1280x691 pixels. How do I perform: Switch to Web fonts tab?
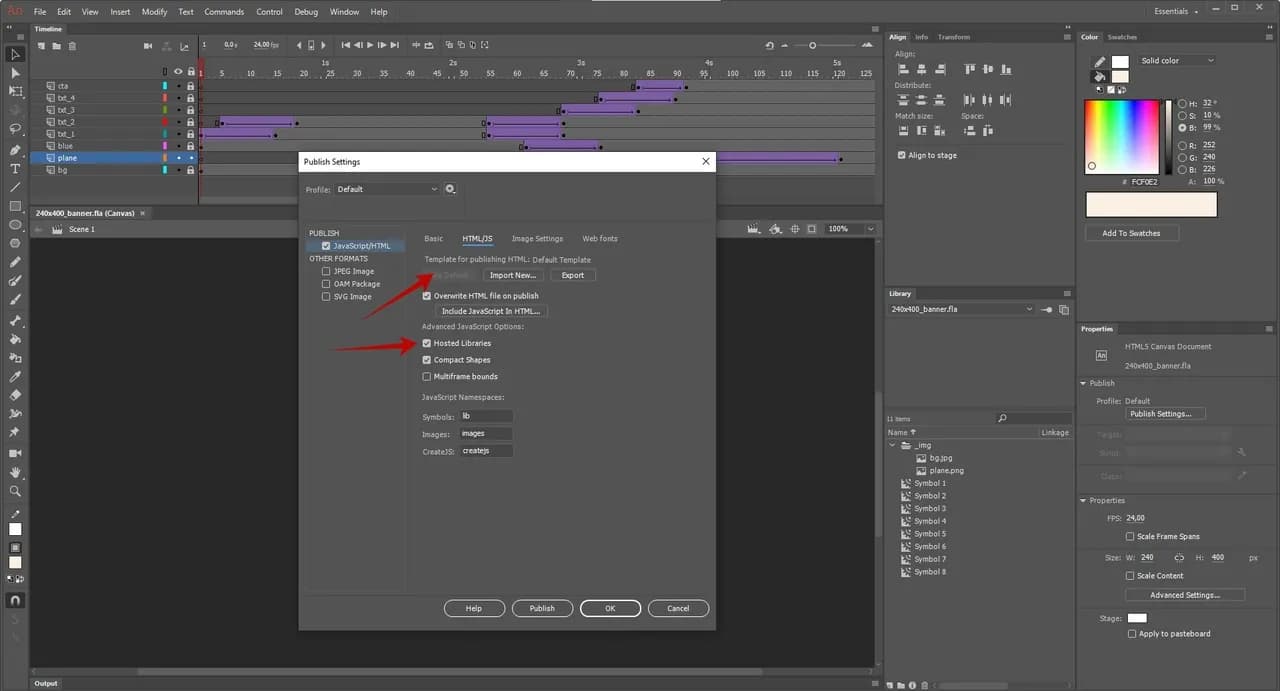[x=600, y=239]
